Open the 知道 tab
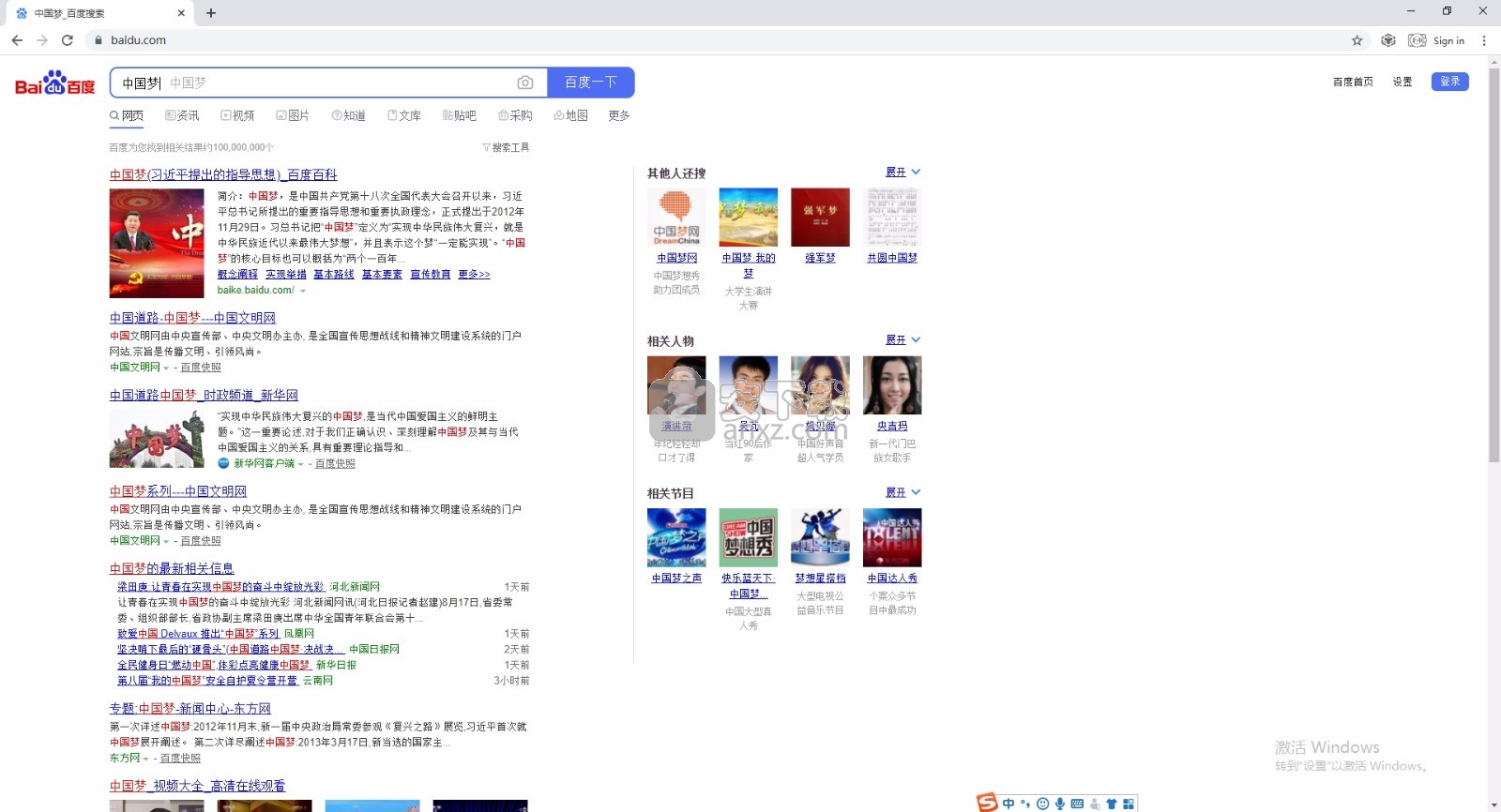Screen dimensions: 1501x812 tap(348, 115)
